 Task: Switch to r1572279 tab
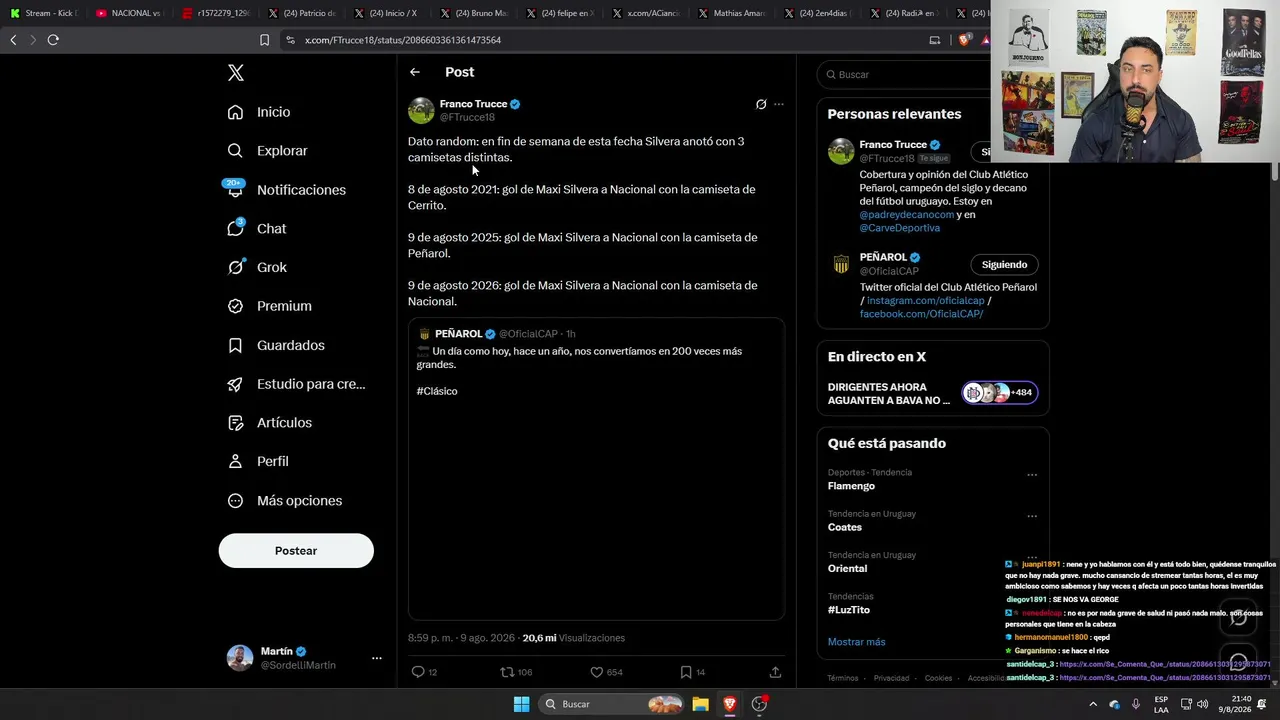coord(215,13)
